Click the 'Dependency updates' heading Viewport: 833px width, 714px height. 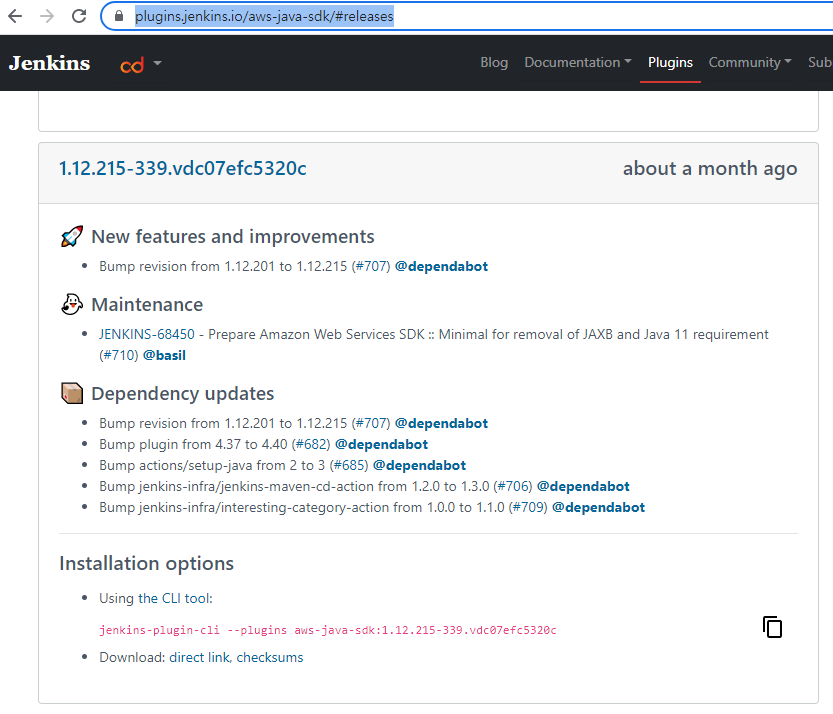click(x=183, y=394)
